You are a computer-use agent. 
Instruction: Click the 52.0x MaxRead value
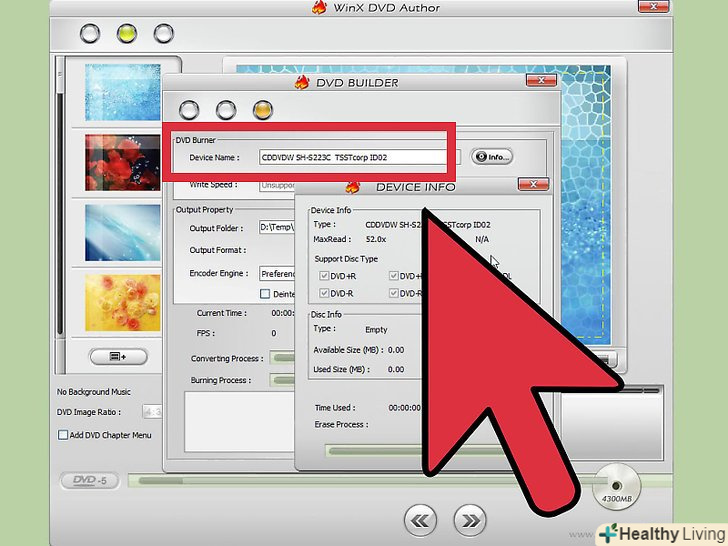376,240
